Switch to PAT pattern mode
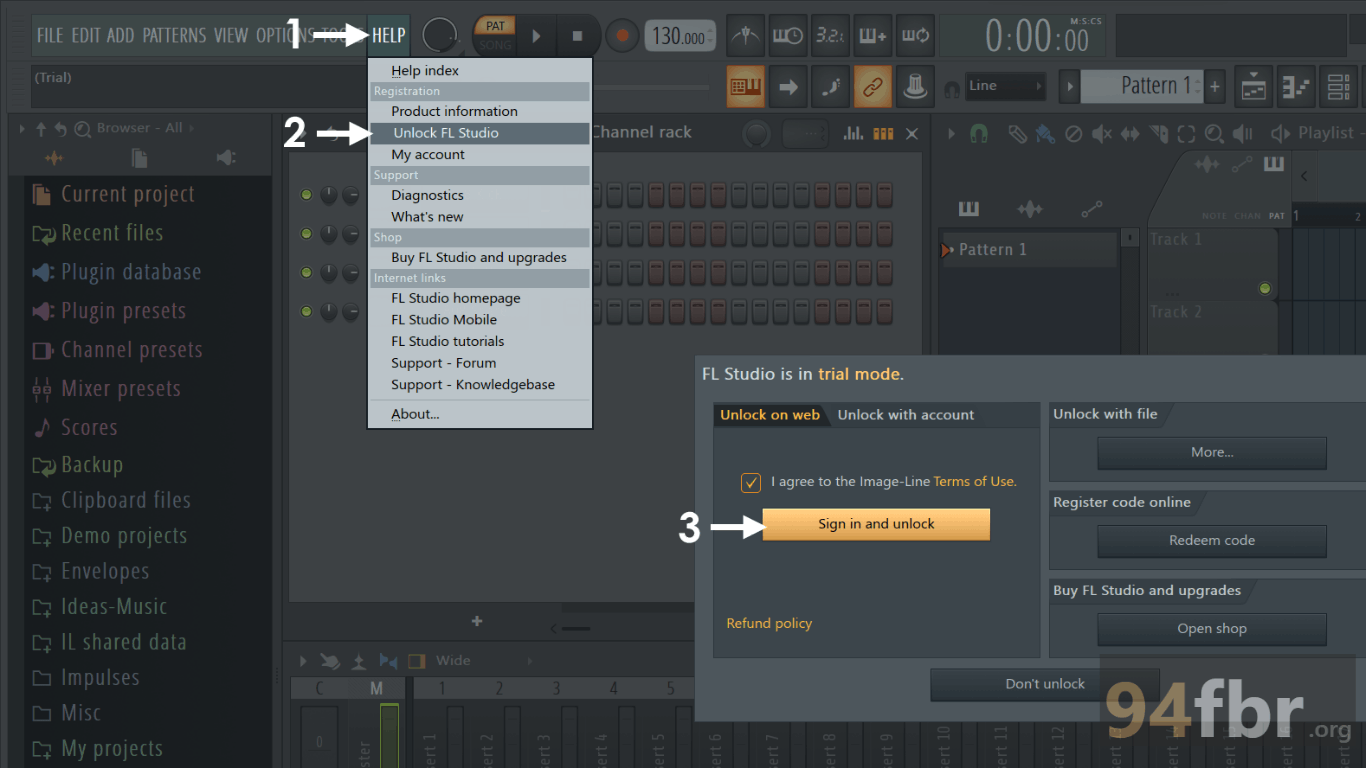Viewport: 1366px width, 768px height. [495, 26]
